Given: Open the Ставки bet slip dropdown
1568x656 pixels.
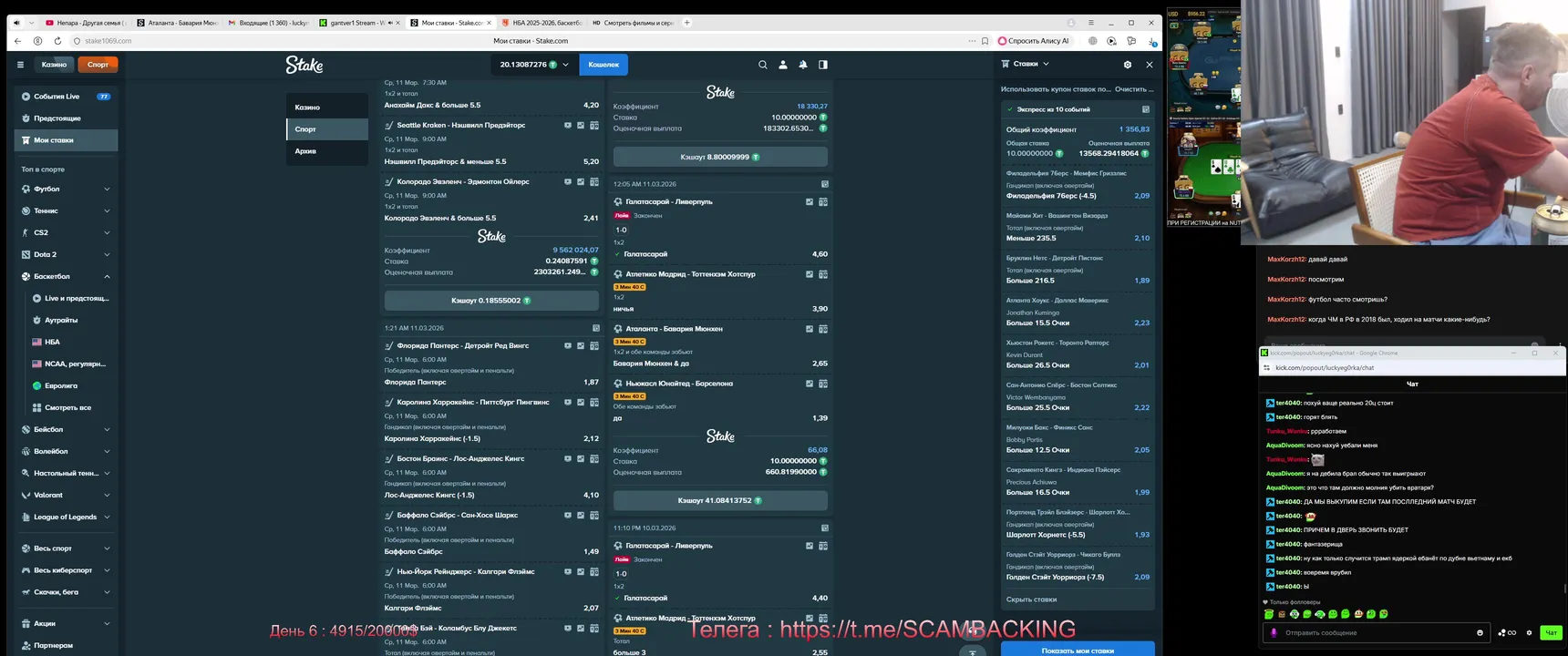Looking at the screenshot, I should (1026, 64).
